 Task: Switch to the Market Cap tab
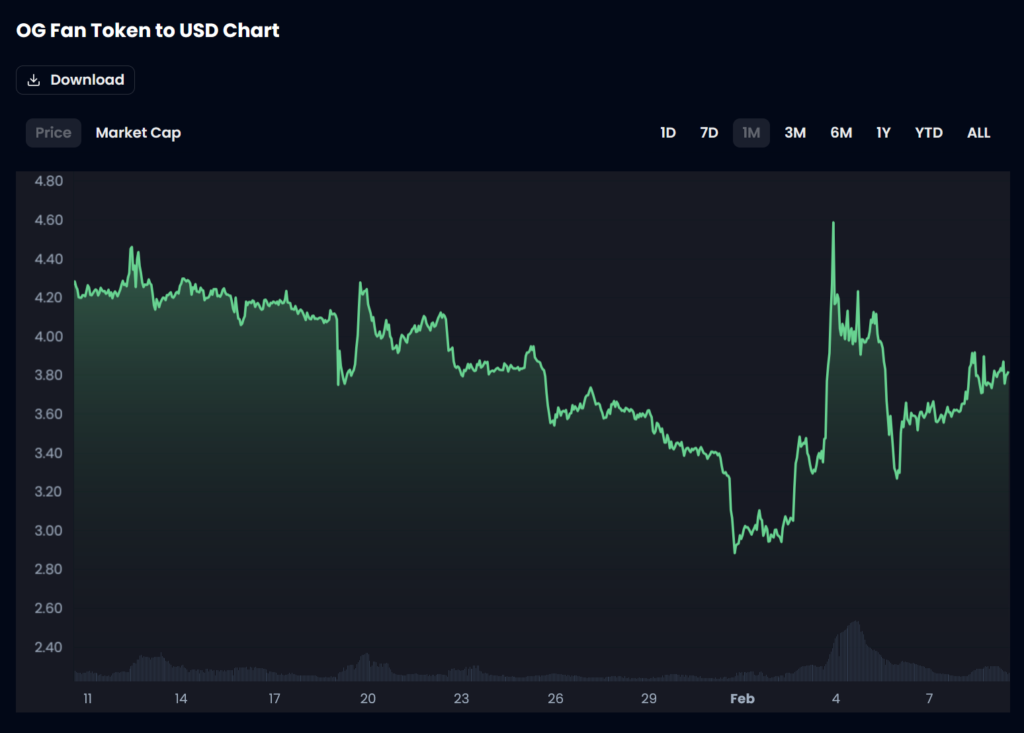coord(138,133)
